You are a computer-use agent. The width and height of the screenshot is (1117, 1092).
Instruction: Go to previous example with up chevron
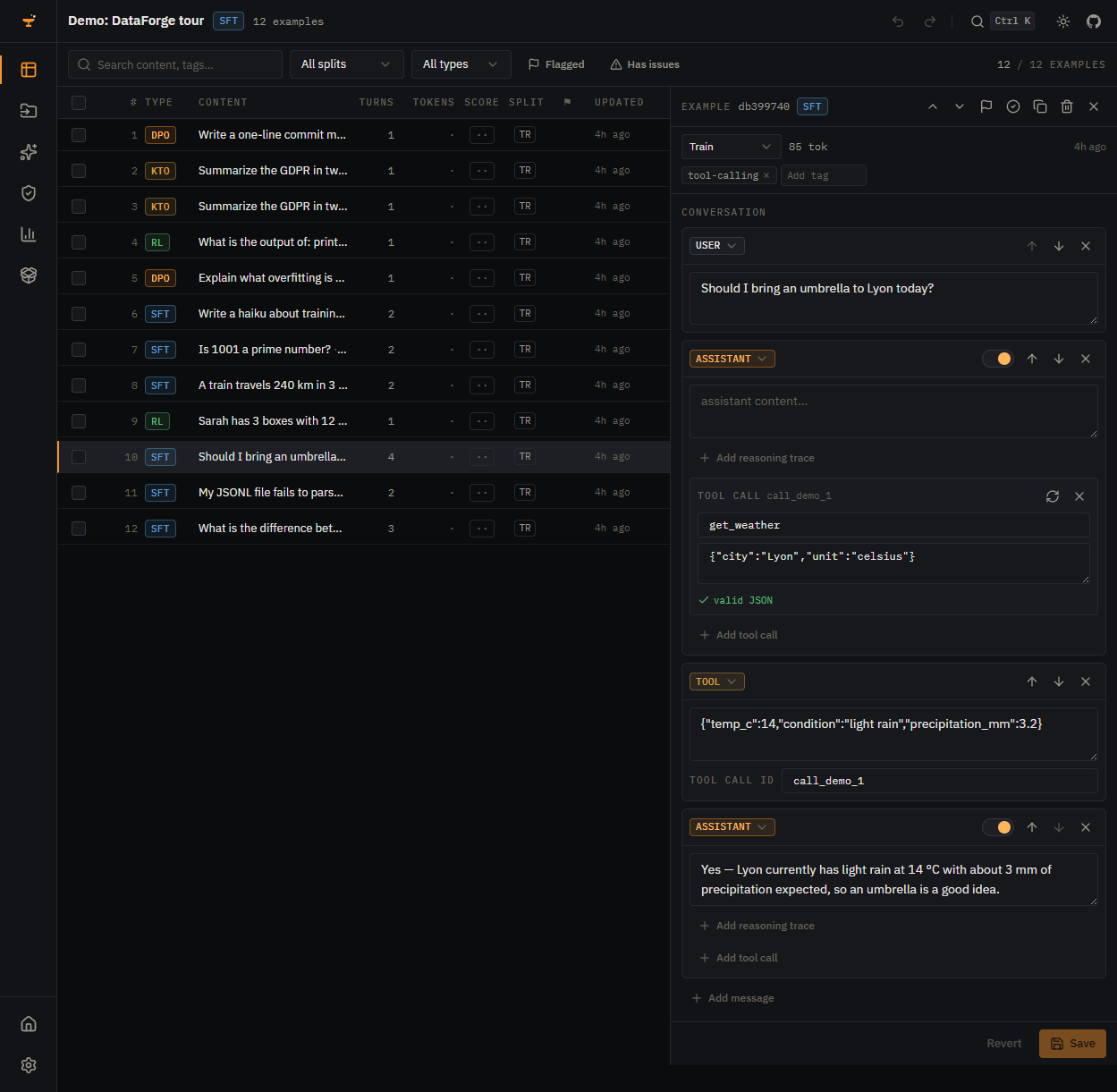(933, 106)
